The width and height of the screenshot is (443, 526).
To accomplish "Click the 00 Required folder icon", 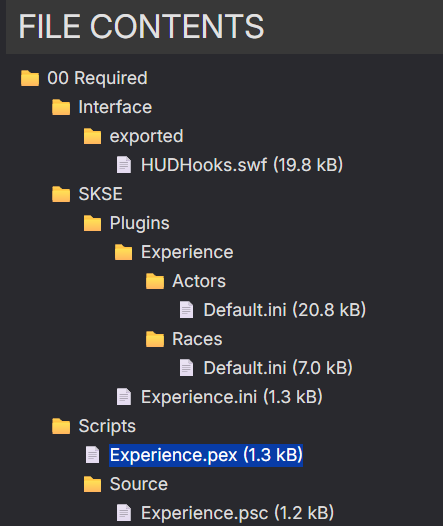I will 30,78.
